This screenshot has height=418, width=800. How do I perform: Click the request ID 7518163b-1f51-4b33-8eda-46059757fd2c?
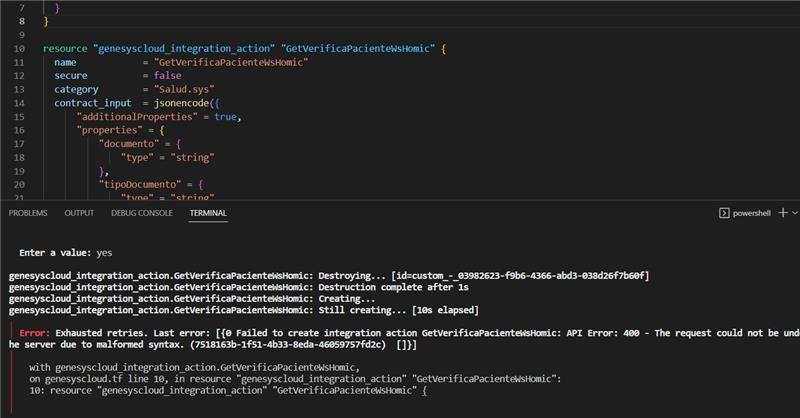pos(288,345)
